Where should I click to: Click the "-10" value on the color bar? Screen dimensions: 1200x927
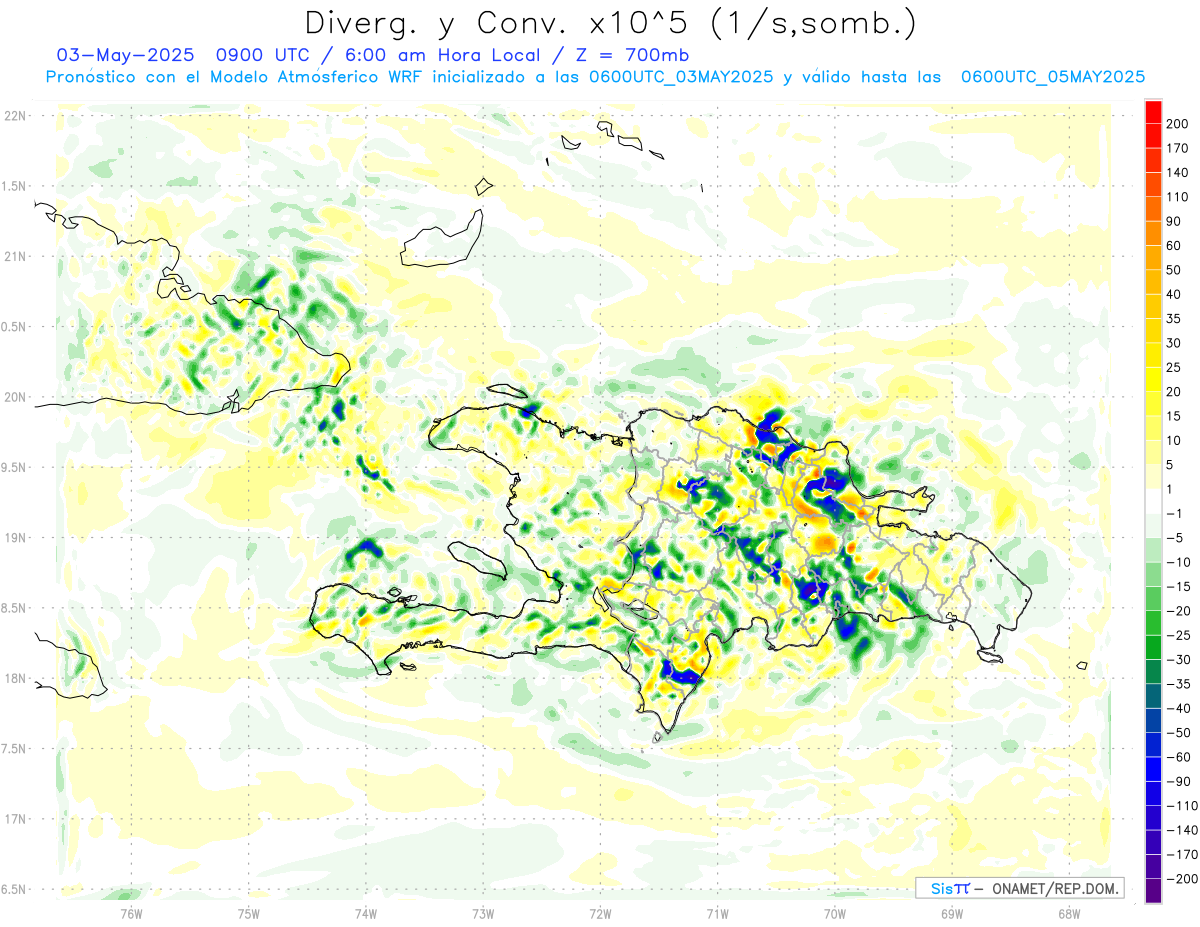pos(1177,562)
